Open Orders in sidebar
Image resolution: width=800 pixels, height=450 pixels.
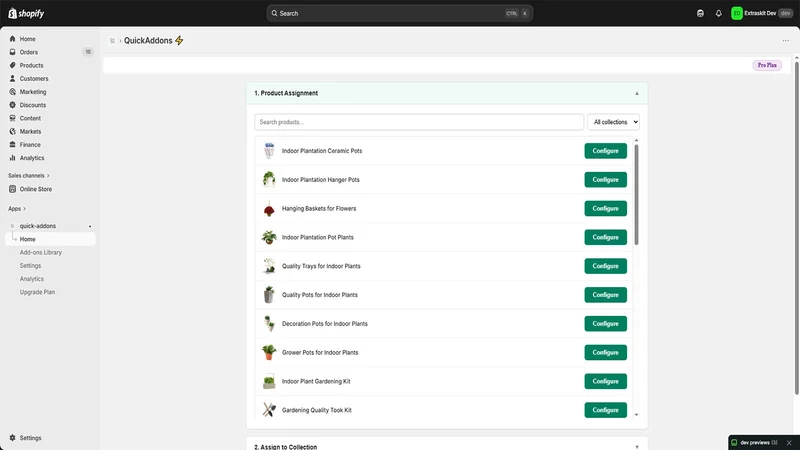[29, 52]
